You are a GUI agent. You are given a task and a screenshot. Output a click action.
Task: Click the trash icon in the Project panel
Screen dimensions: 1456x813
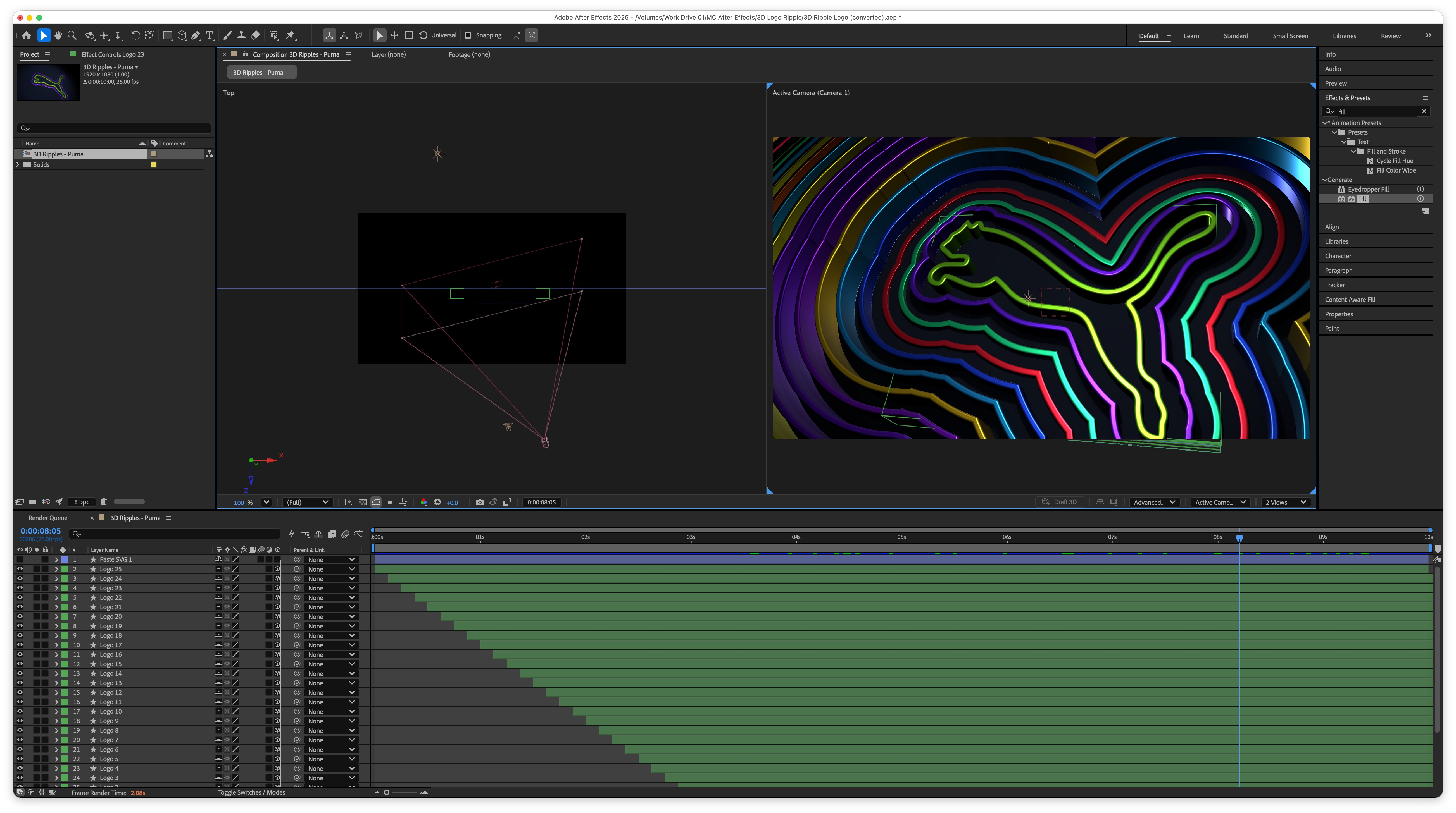tap(103, 502)
